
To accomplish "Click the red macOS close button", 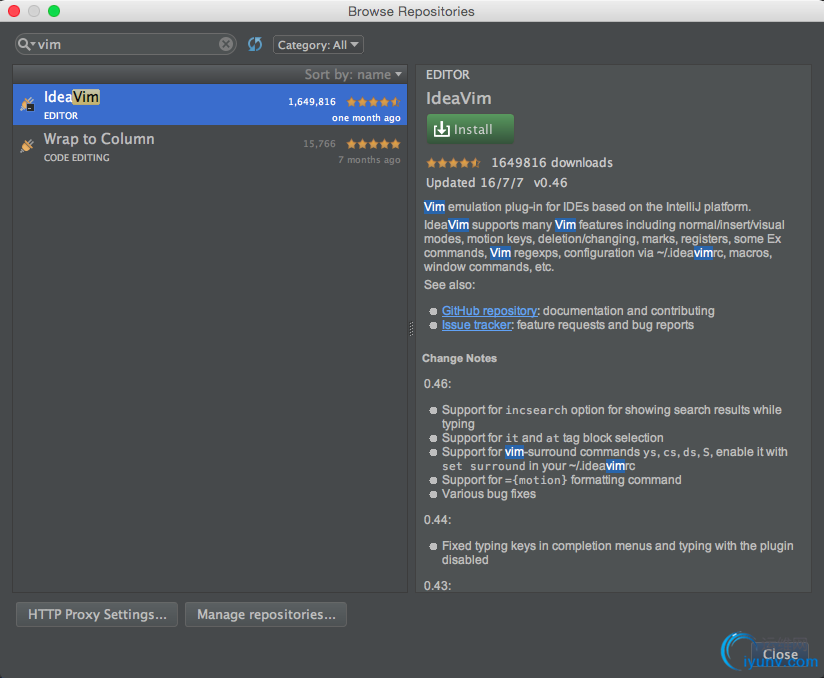I will click(14, 11).
